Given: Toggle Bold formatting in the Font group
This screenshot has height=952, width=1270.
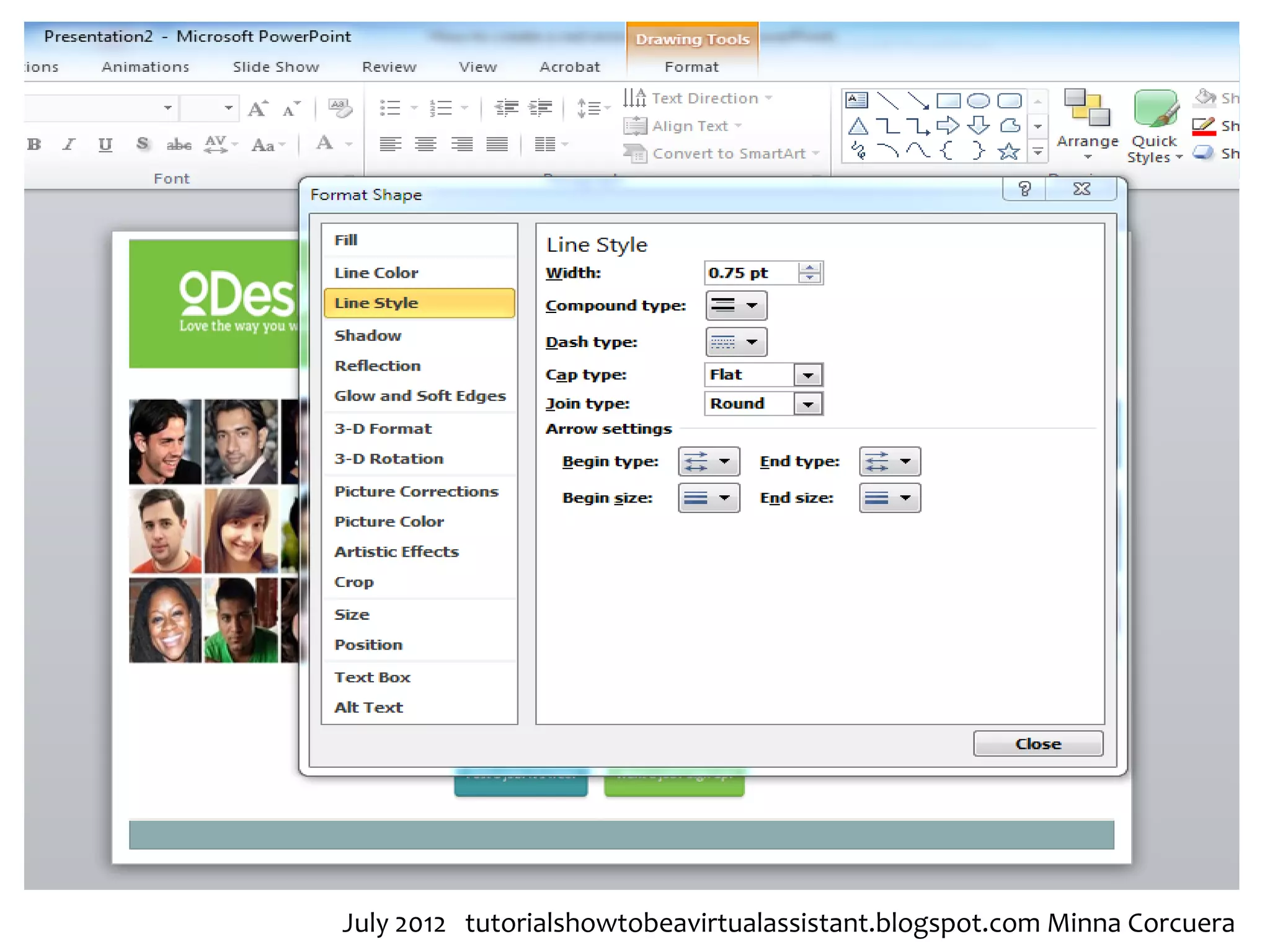Looking at the screenshot, I should coord(34,144).
